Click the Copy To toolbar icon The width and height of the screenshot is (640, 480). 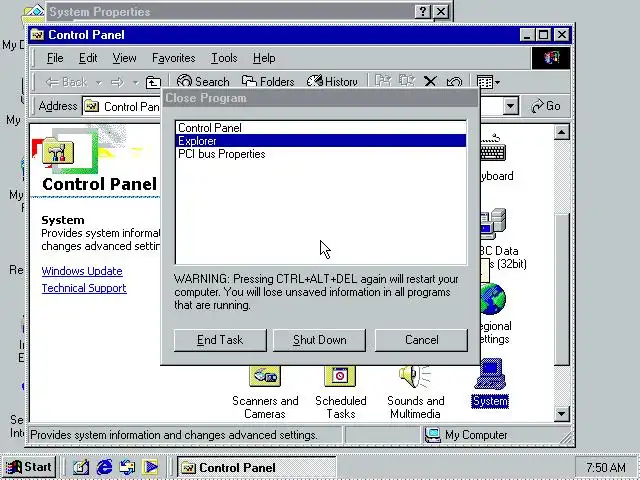[407, 81]
